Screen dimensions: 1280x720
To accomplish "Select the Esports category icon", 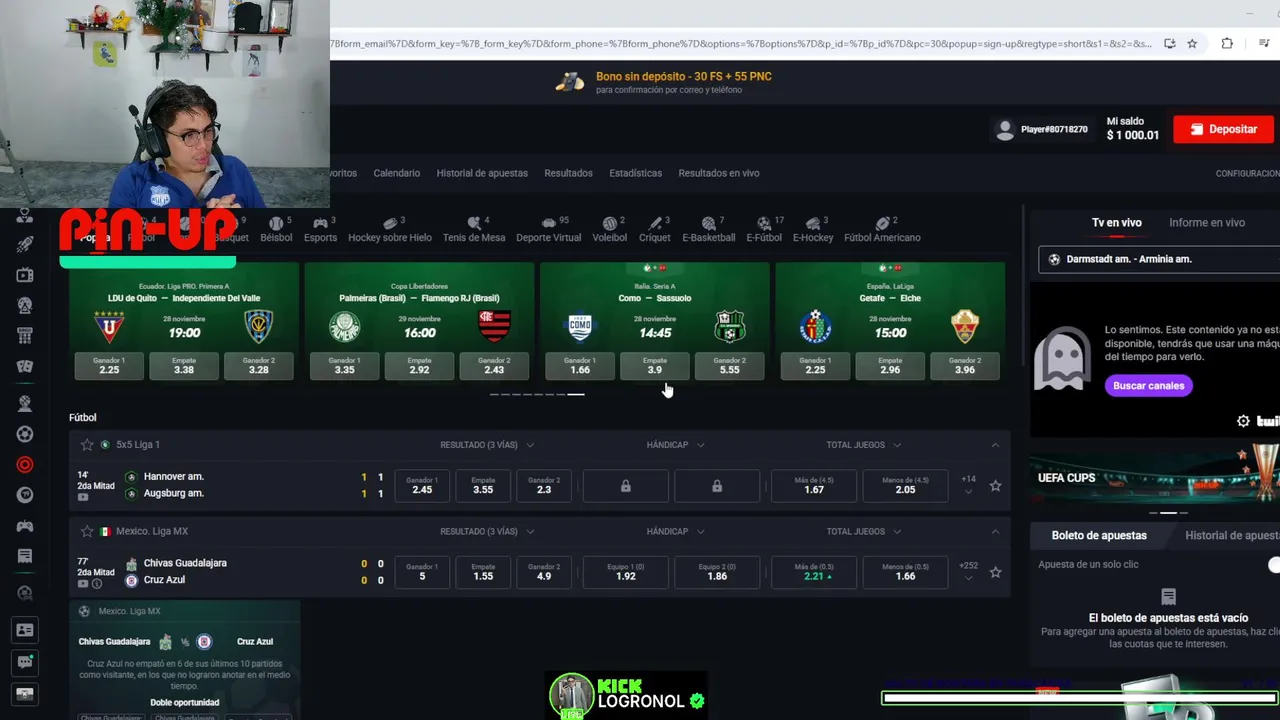I will pos(320,229).
